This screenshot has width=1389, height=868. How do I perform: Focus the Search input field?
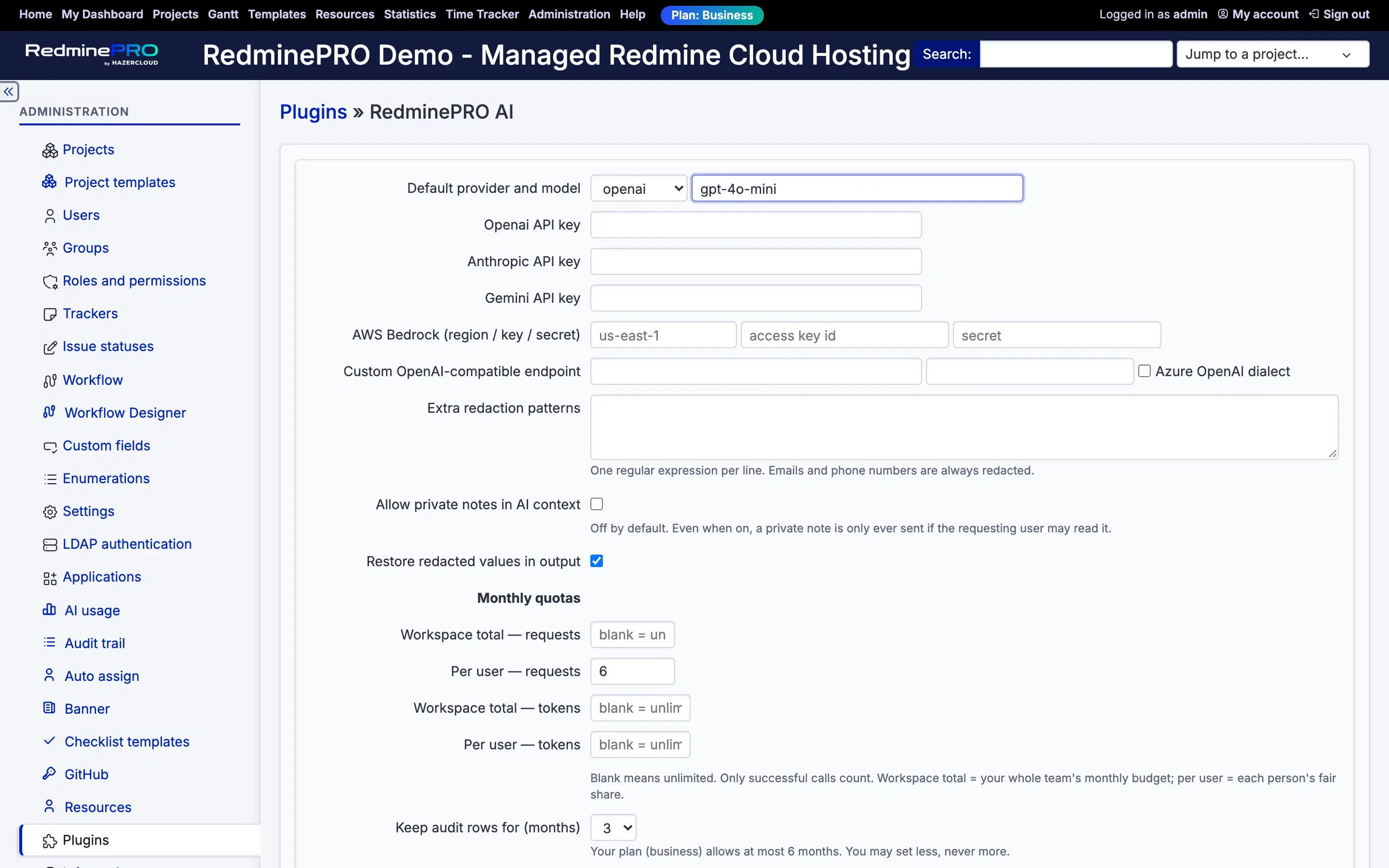coord(1076,54)
